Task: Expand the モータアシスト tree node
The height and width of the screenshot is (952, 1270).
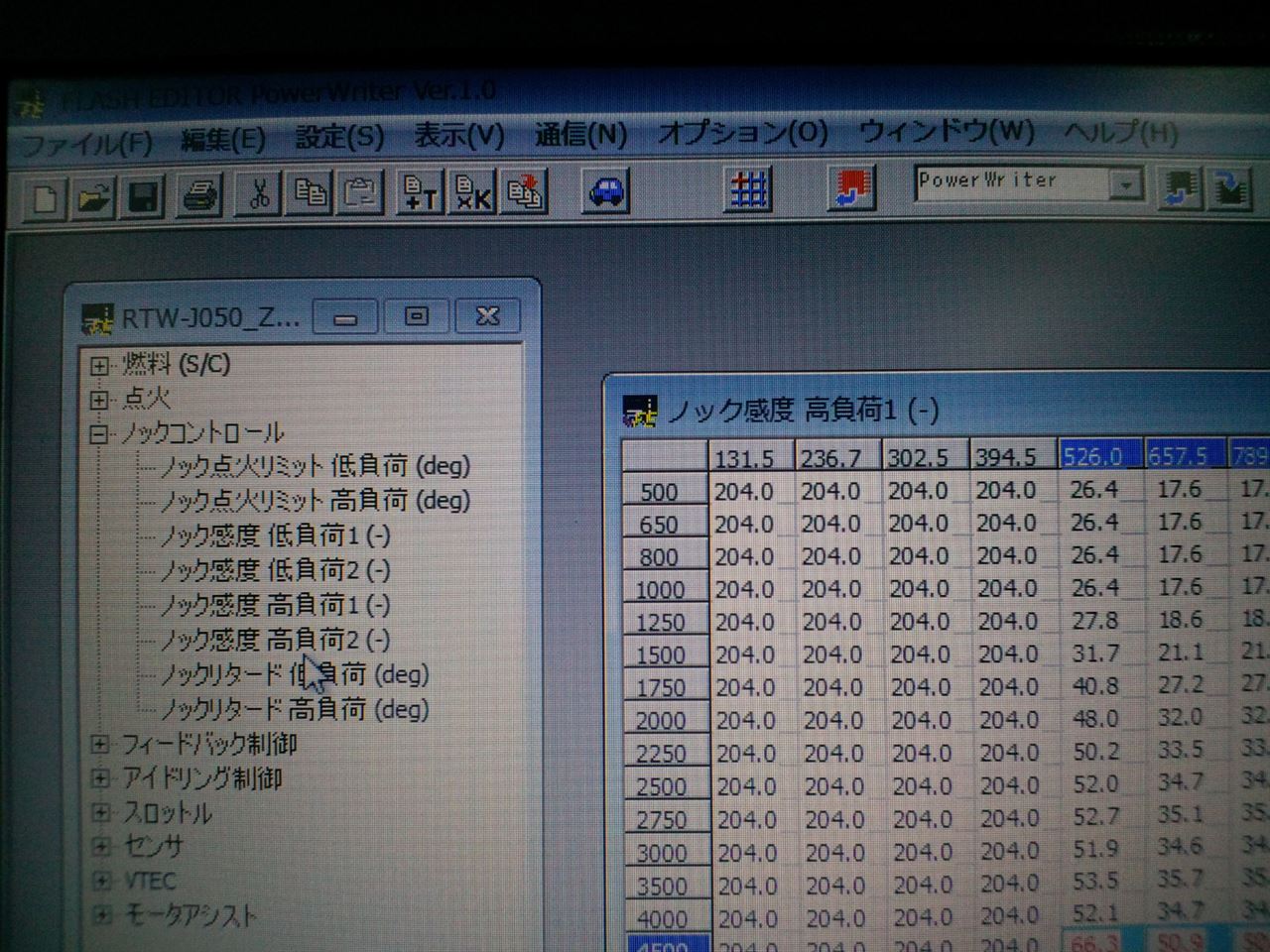Action: pos(102,915)
